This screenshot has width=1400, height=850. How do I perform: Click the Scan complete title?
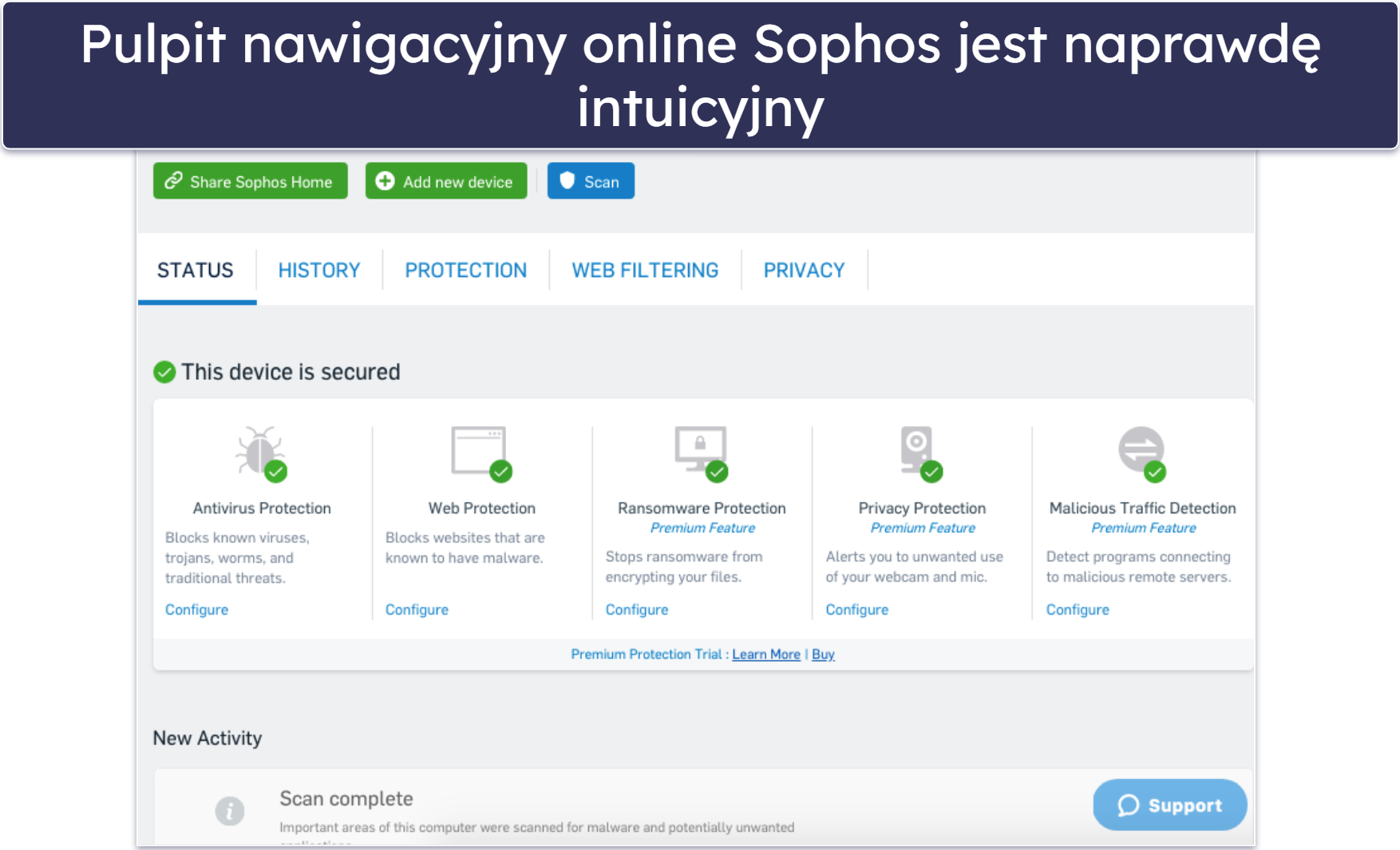(x=346, y=799)
